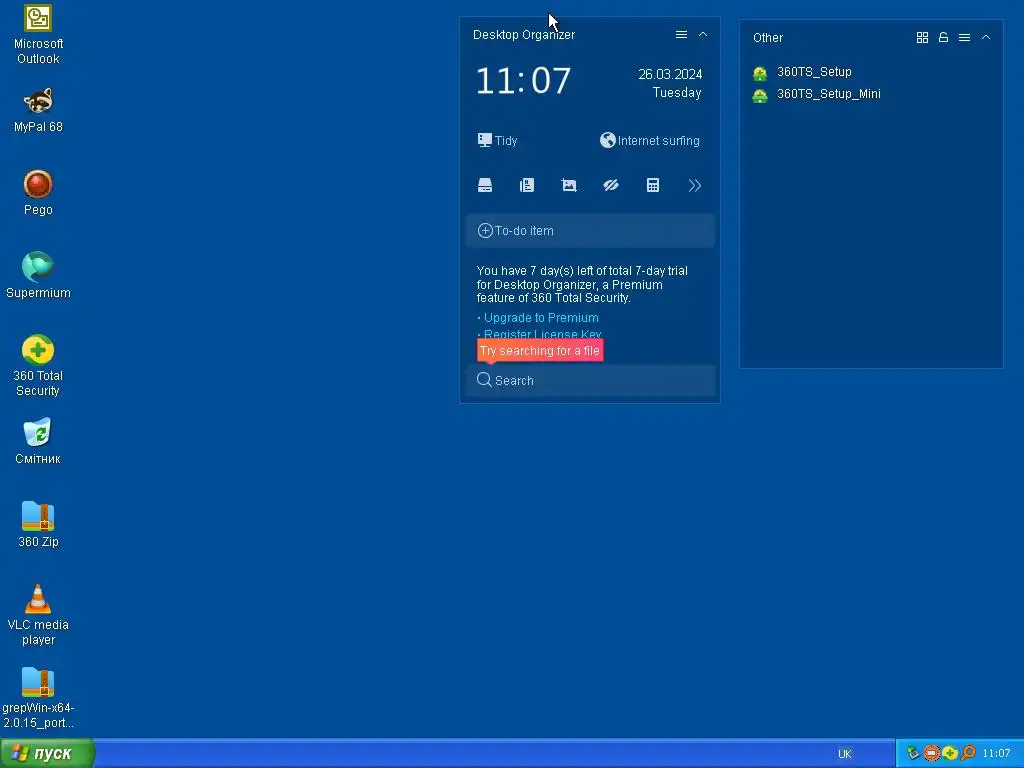Click the Desktop Organizer title

[524, 35]
